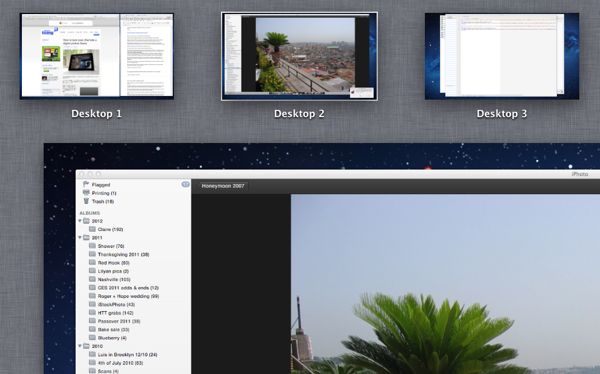
Task: Select the Bake sale album
Action: click(x=114, y=330)
